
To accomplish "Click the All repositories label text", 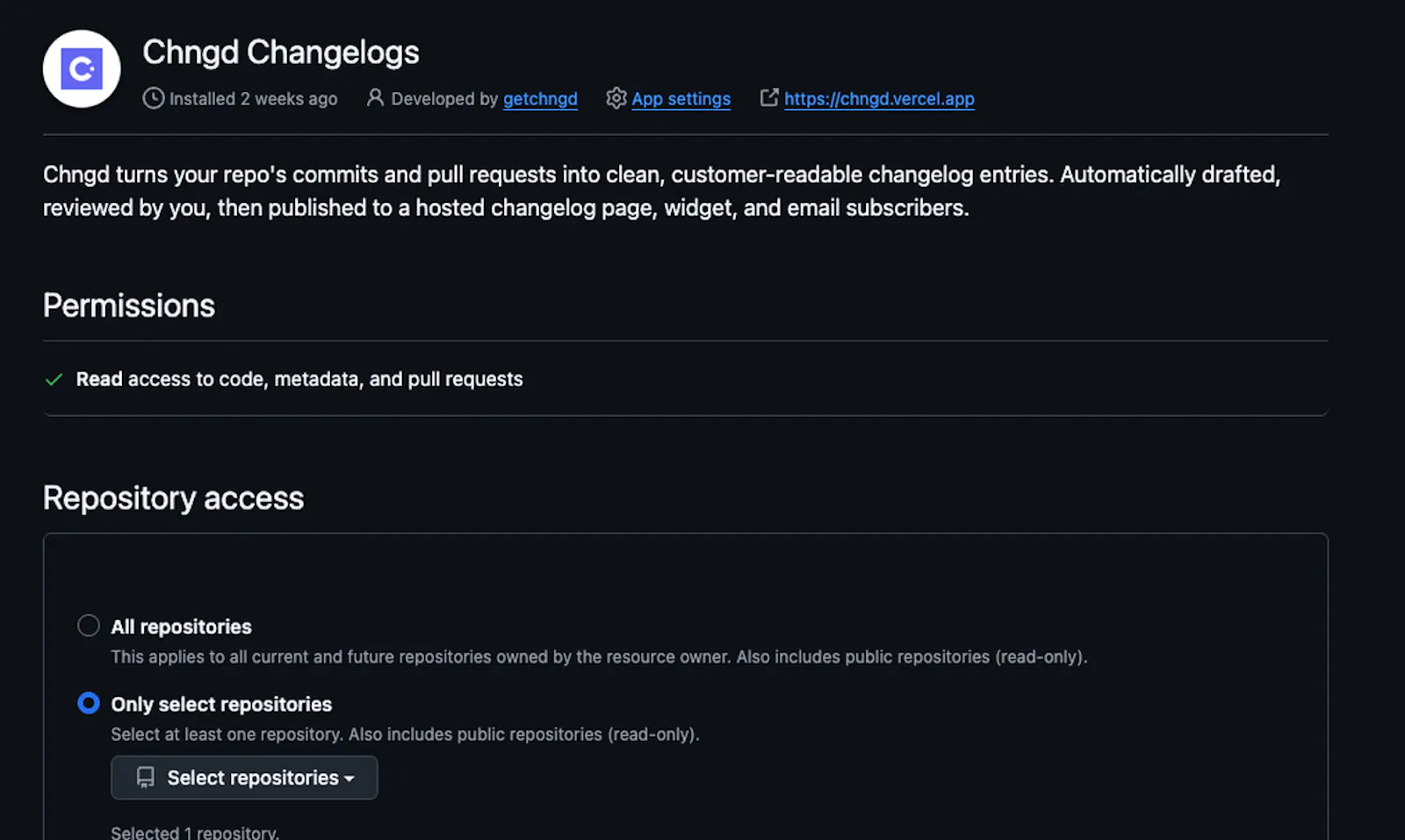I will (181, 627).
